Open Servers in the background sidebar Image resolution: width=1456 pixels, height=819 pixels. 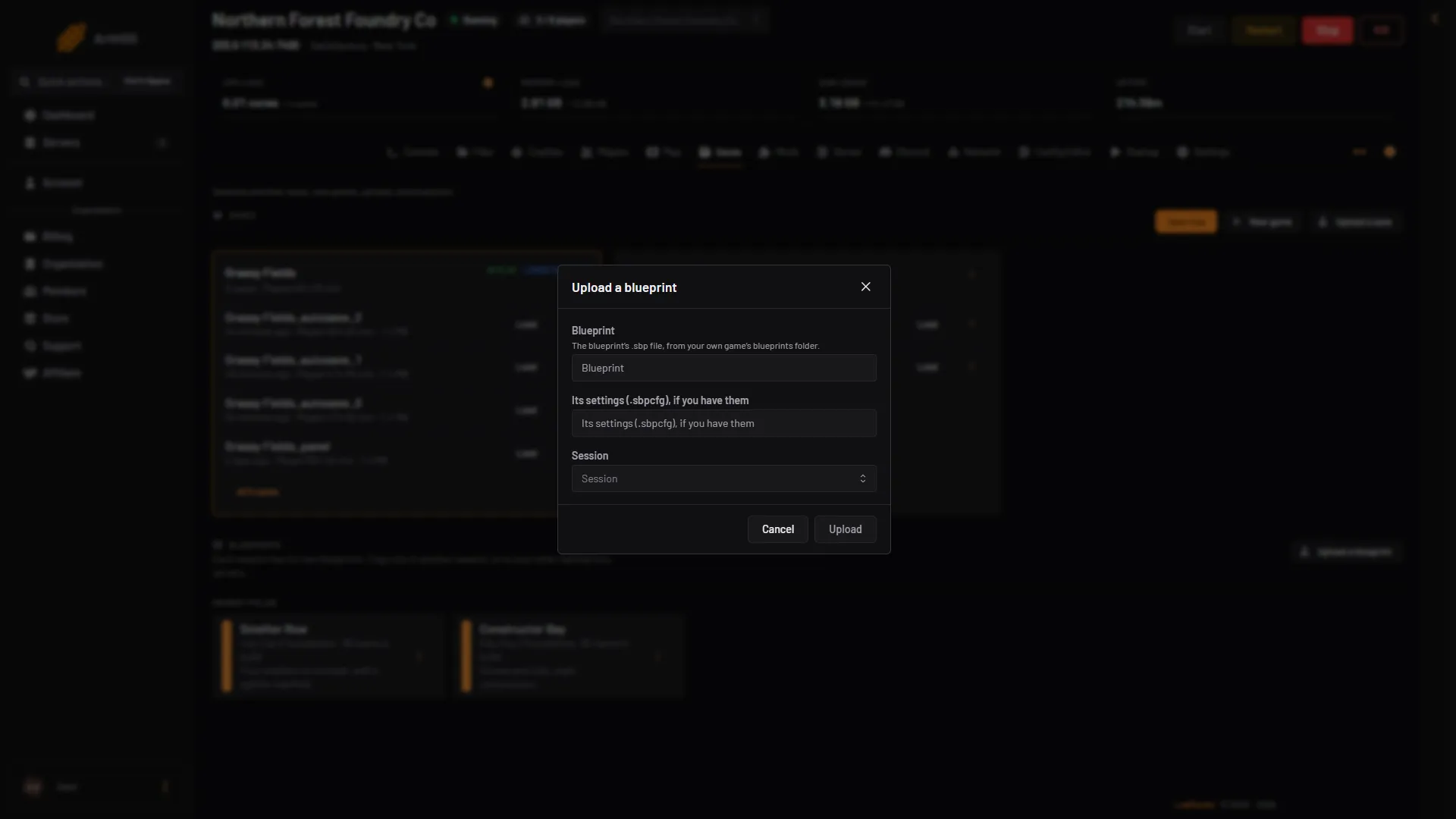pos(97,143)
